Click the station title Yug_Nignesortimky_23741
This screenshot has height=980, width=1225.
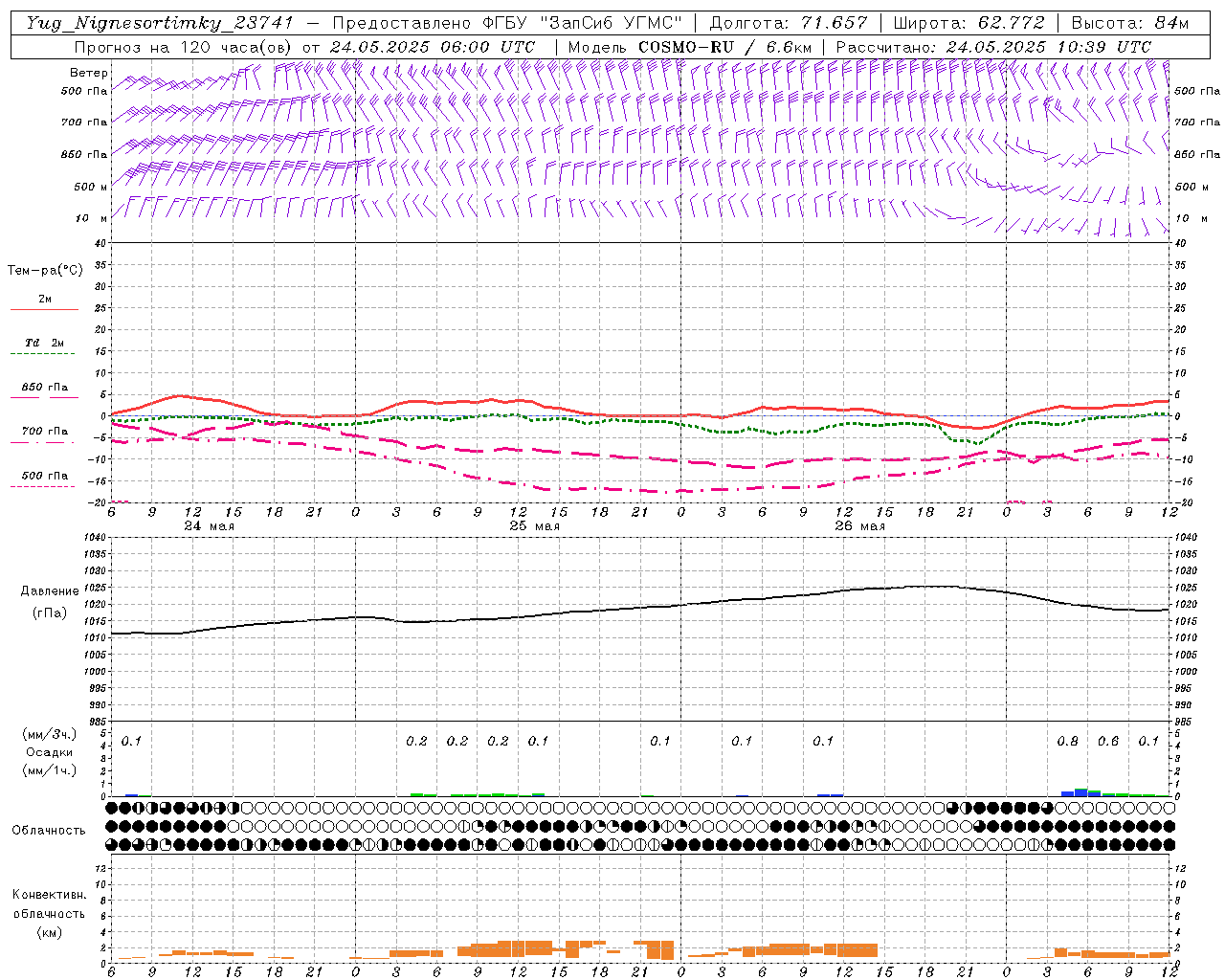click(x=159, y=23)
